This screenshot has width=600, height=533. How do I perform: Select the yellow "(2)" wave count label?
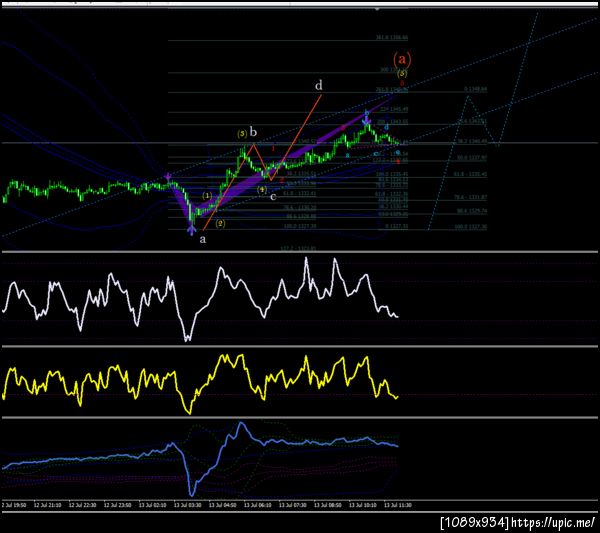[x=220, y=223]
